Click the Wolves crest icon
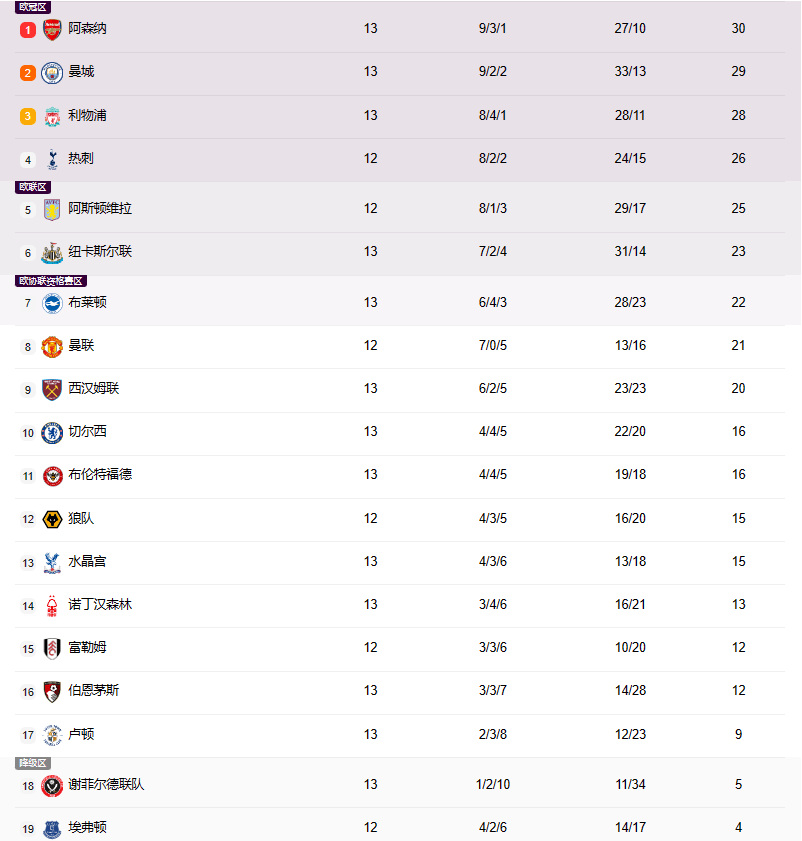The width and height of the screenshot is (802, 841). tap(52, 519)
